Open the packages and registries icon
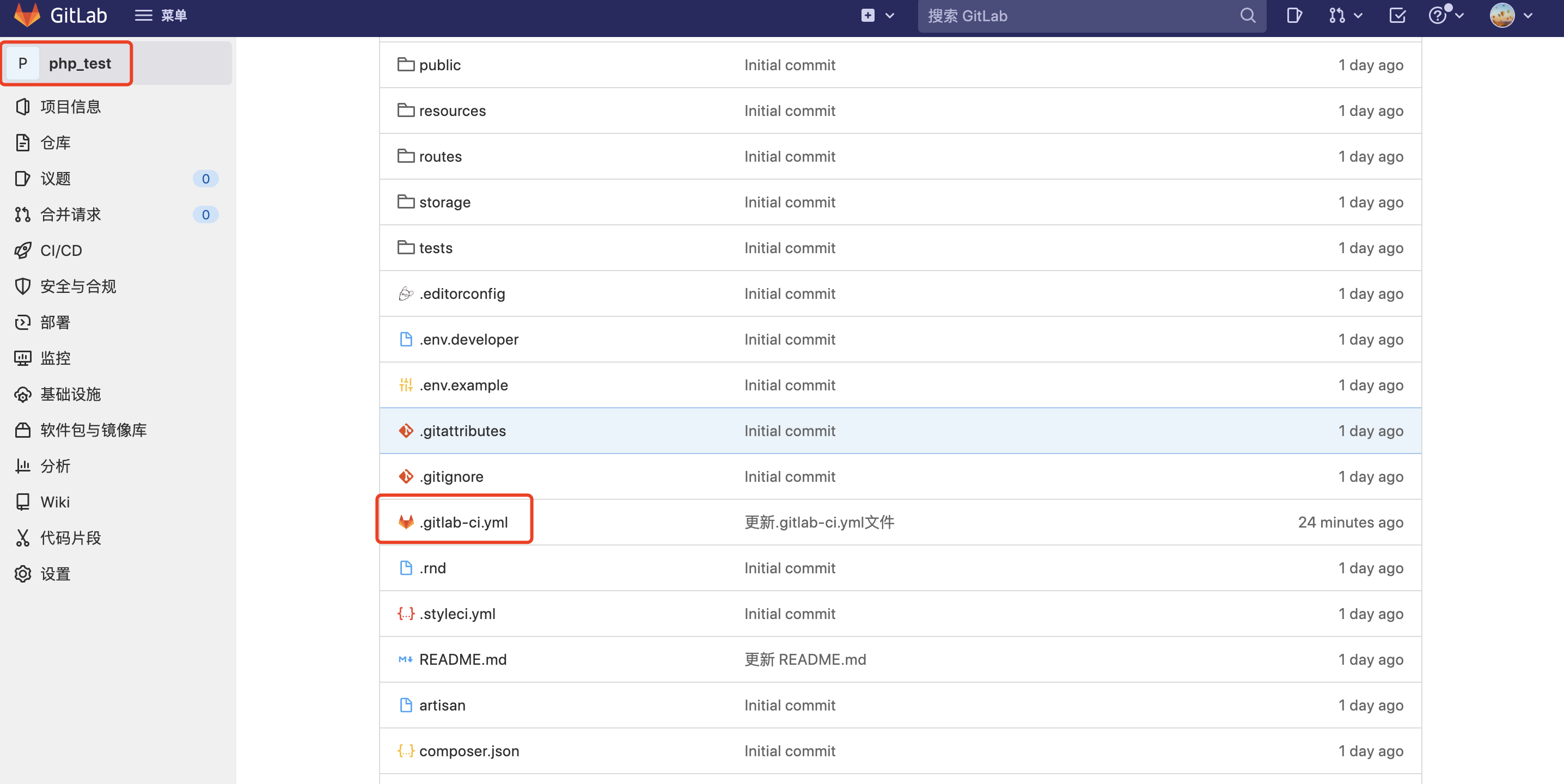The image size is (1564, 784). pyautogui.click(x=22, y=430)
